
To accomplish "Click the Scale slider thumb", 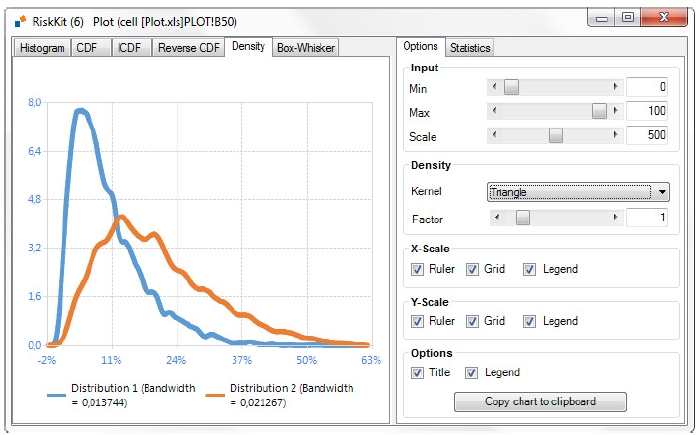I will click(x=555, y=136).
